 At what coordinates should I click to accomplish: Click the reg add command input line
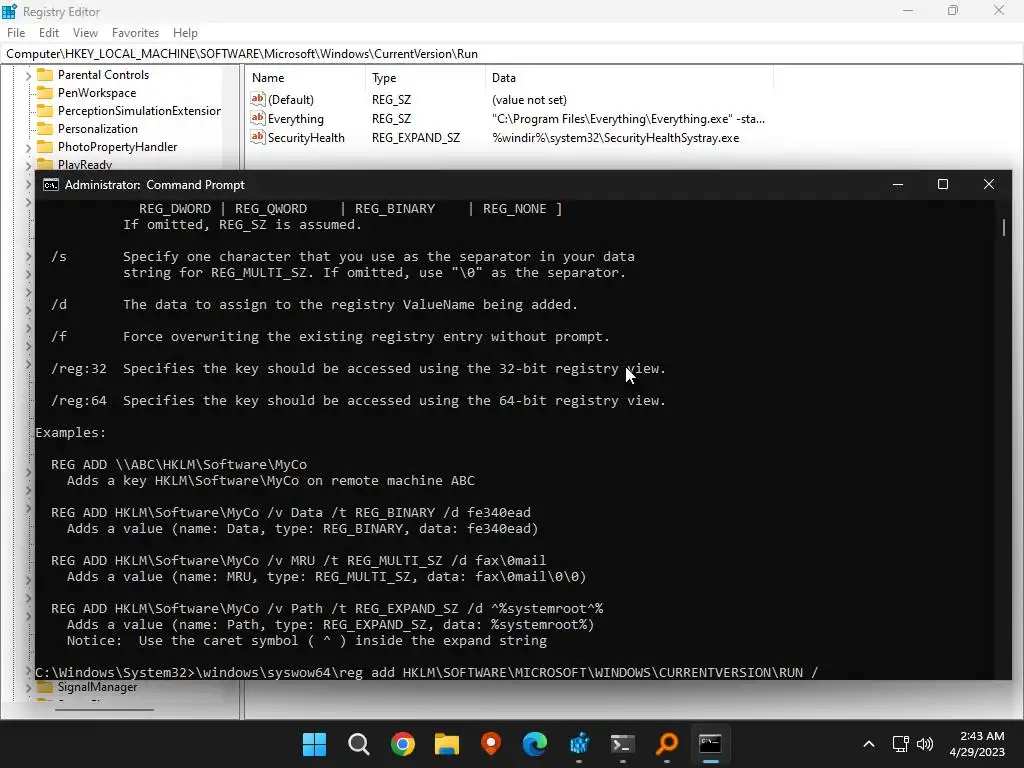click(426, 672)
